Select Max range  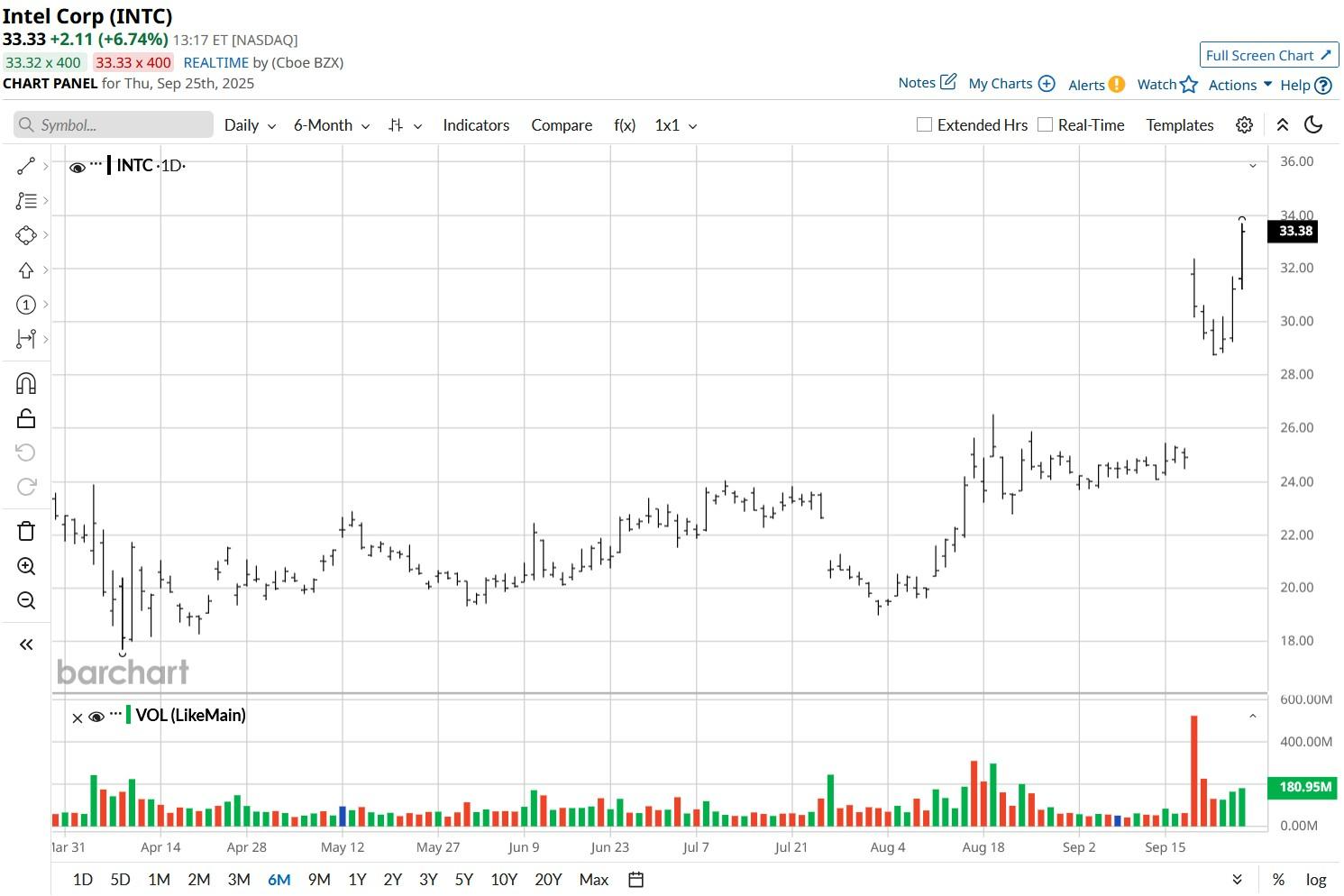coord(594,880)
